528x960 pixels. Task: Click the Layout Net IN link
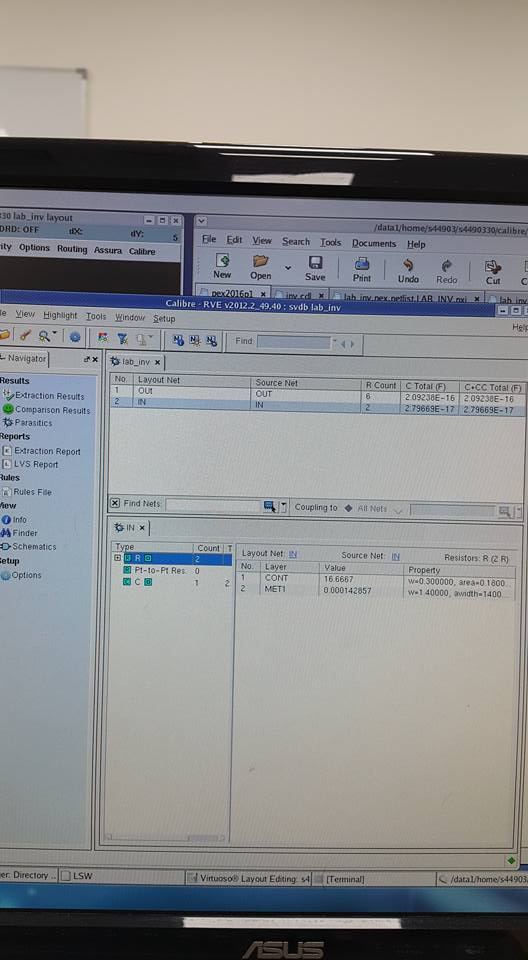[293, 553]
